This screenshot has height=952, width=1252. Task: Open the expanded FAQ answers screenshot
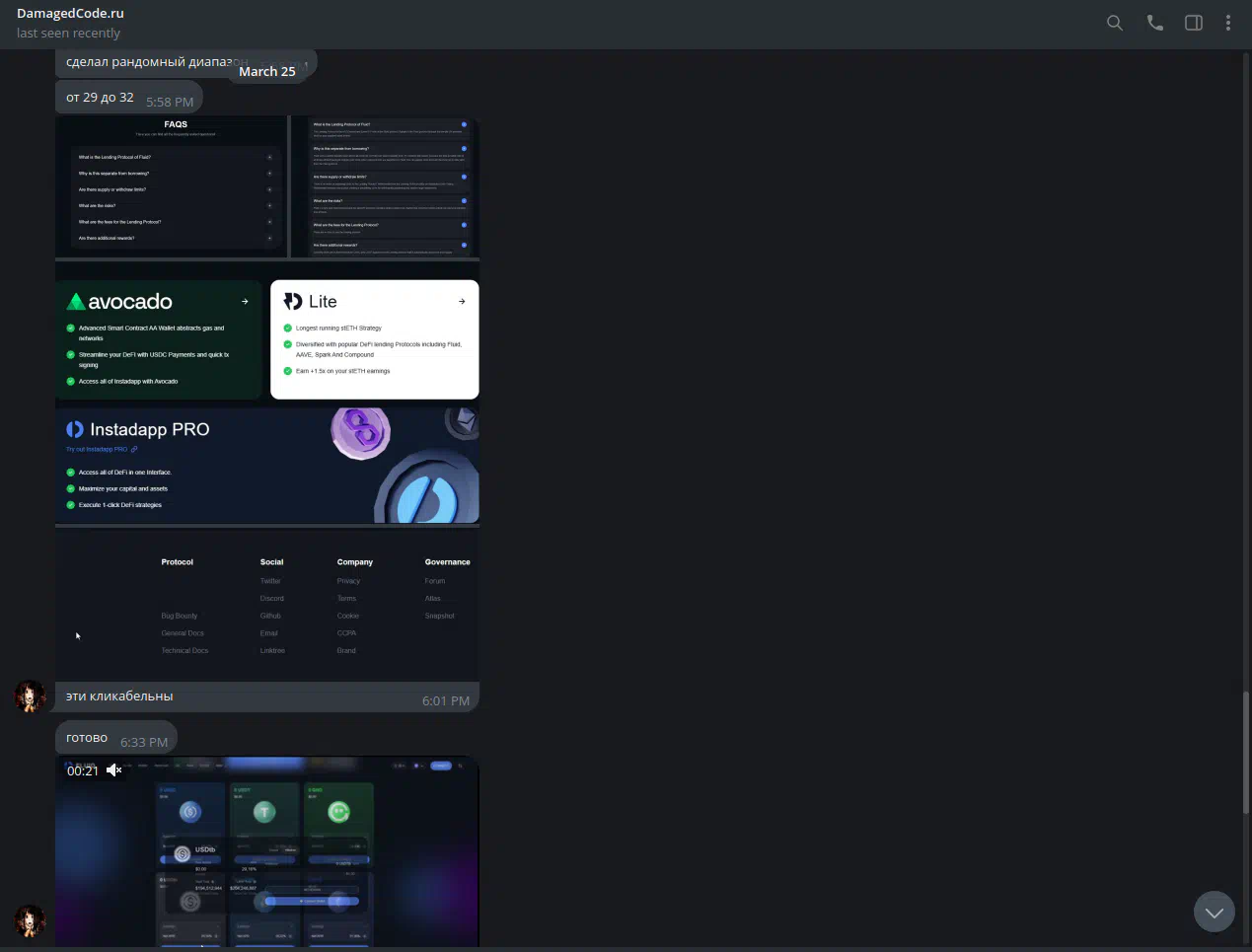pos(386,186)
